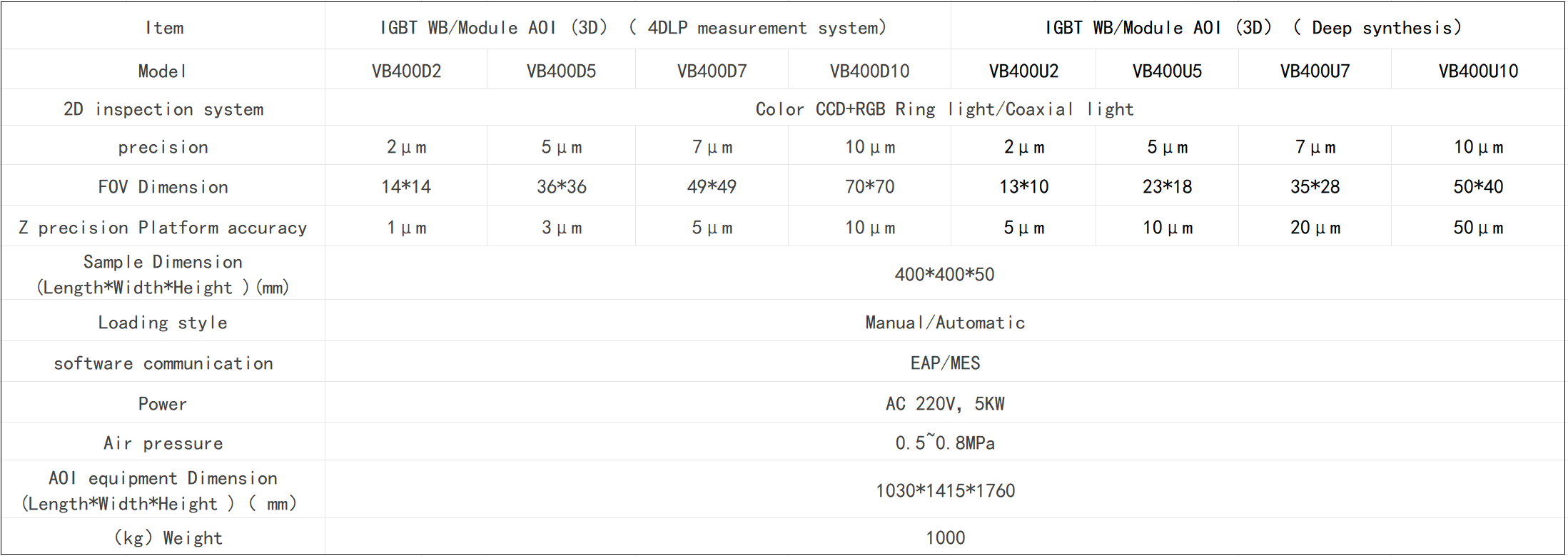The image size is (1568, 556).
Task: Click 'Color CCD+RGB Ring light/Coaxial light' cell
Action: 944,109
